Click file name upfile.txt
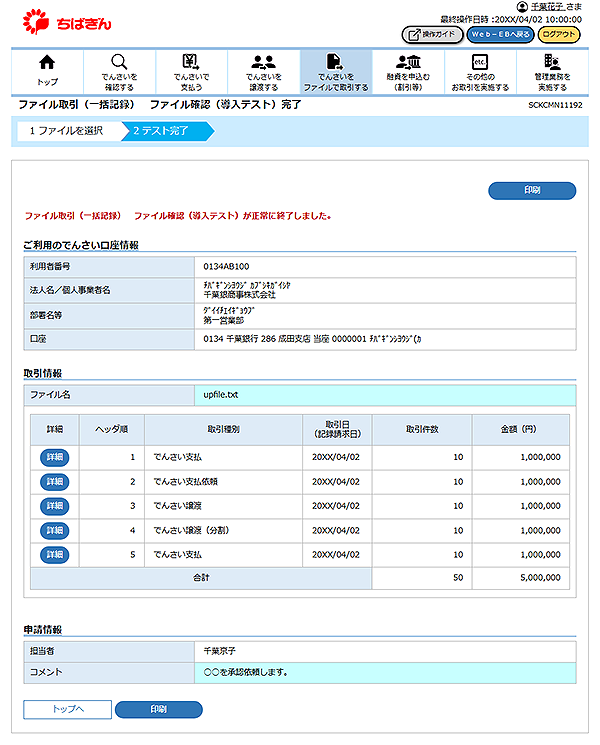Image resolution: width=600 pixels, height=745 pixels. (221, 395)
